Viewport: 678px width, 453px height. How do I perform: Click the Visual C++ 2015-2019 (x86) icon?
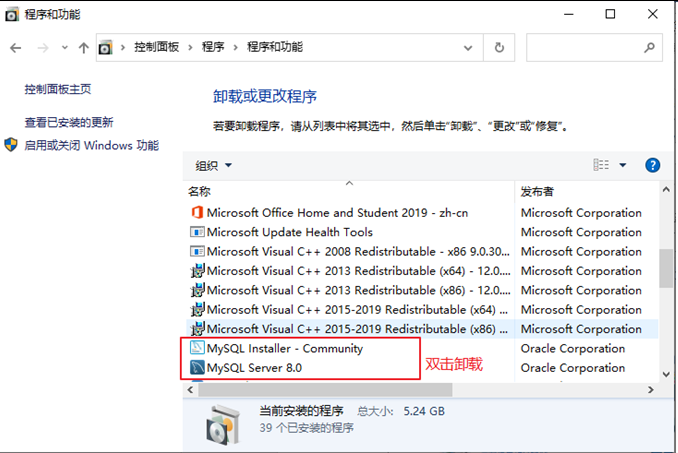click(x=197, y=329)
